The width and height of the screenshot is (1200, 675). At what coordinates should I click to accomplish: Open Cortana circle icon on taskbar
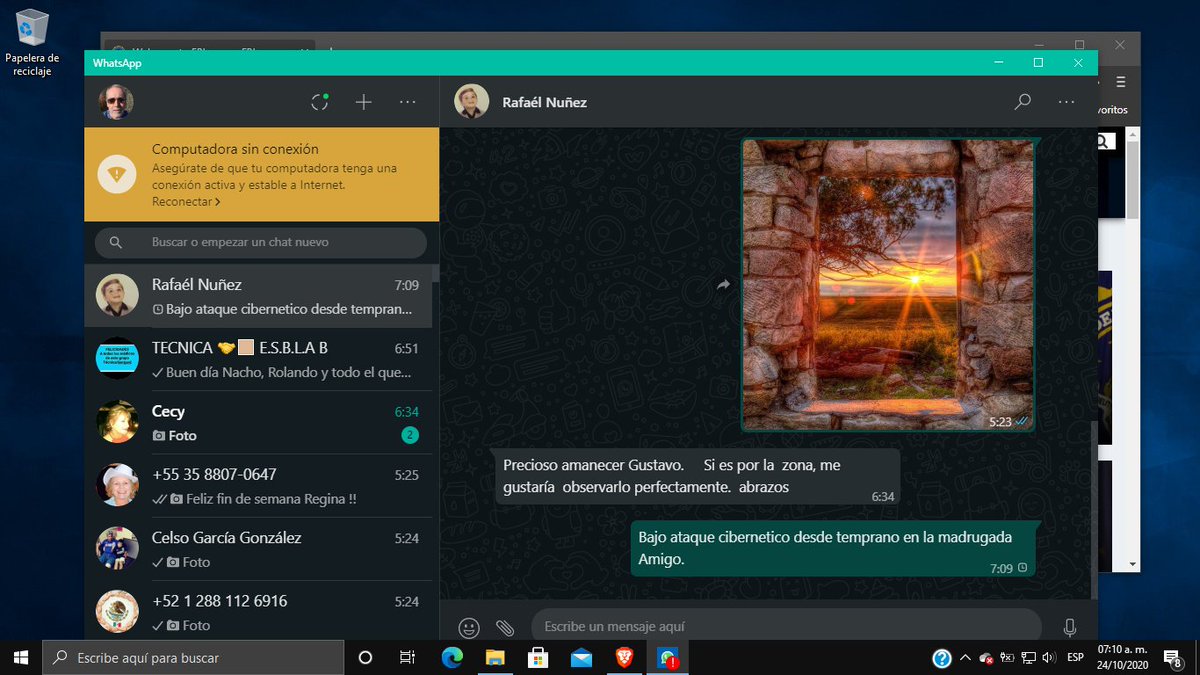click(x=365, y=657)
